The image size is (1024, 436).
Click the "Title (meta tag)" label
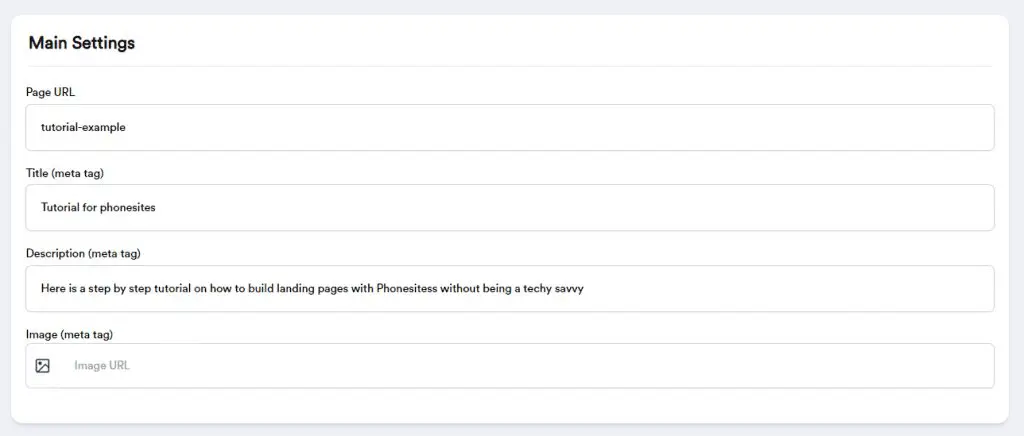pyautogui.click(x=65, y=173)
